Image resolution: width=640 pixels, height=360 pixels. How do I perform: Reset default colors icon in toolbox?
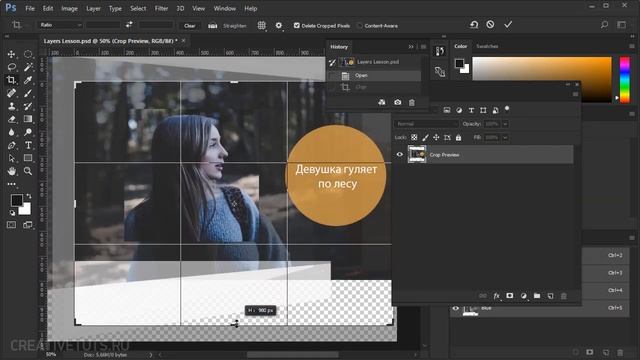[x=12, y=213]
